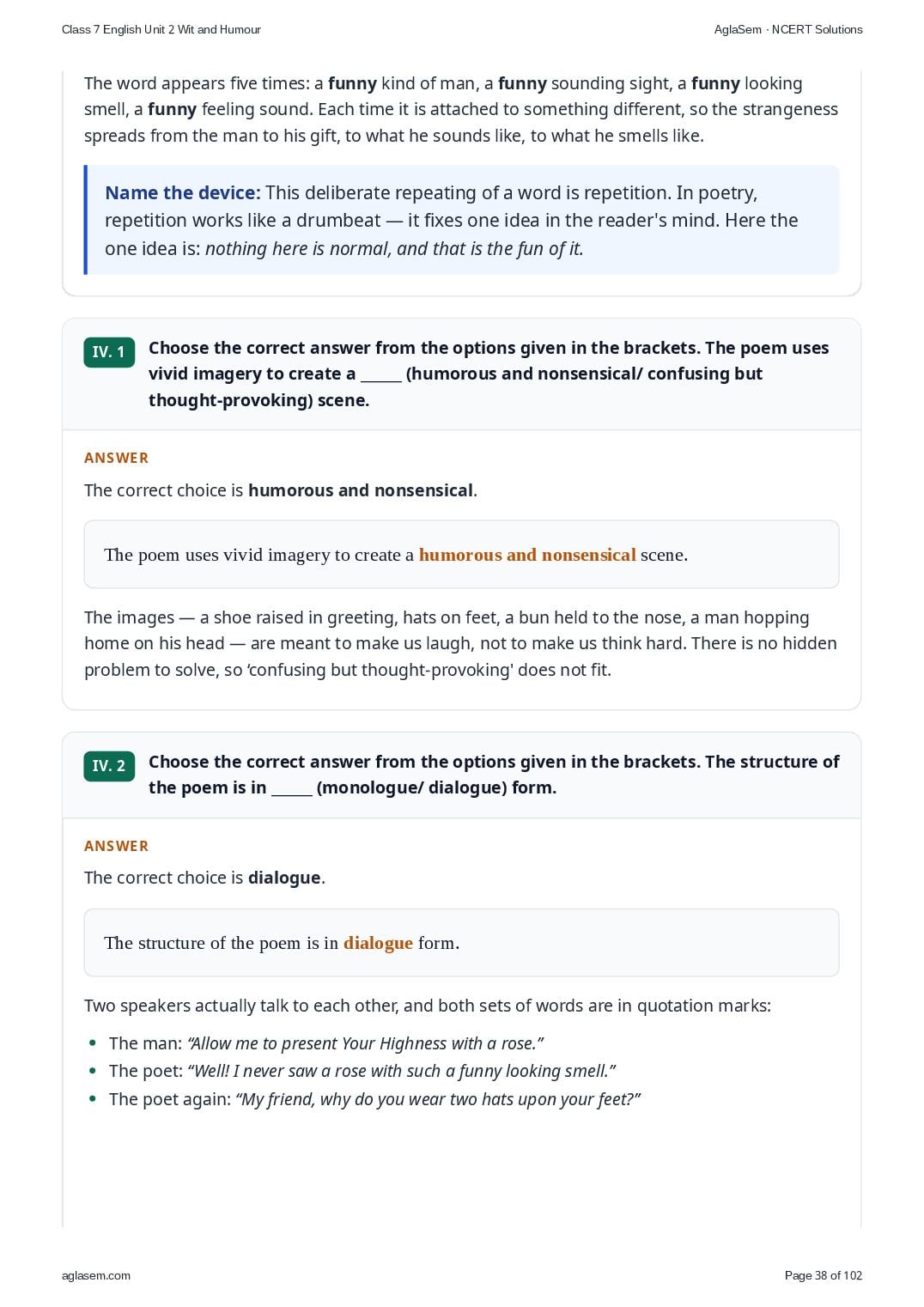Click the 'Name the device:' heading
924x1307 pixels.
click(x=182, y=192)
